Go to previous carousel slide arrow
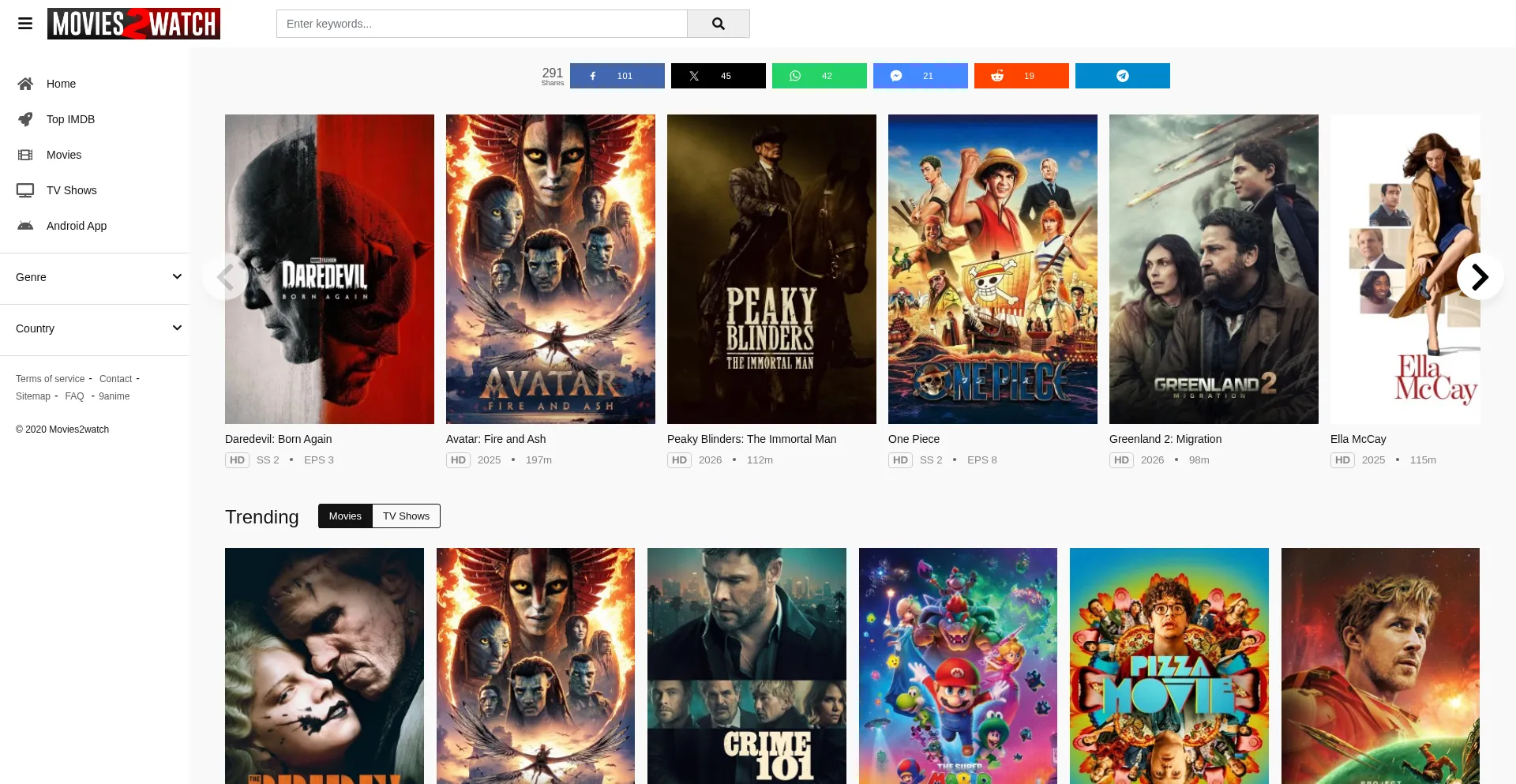The width and height of the screenshot is (1516, 784). [226, 276]
